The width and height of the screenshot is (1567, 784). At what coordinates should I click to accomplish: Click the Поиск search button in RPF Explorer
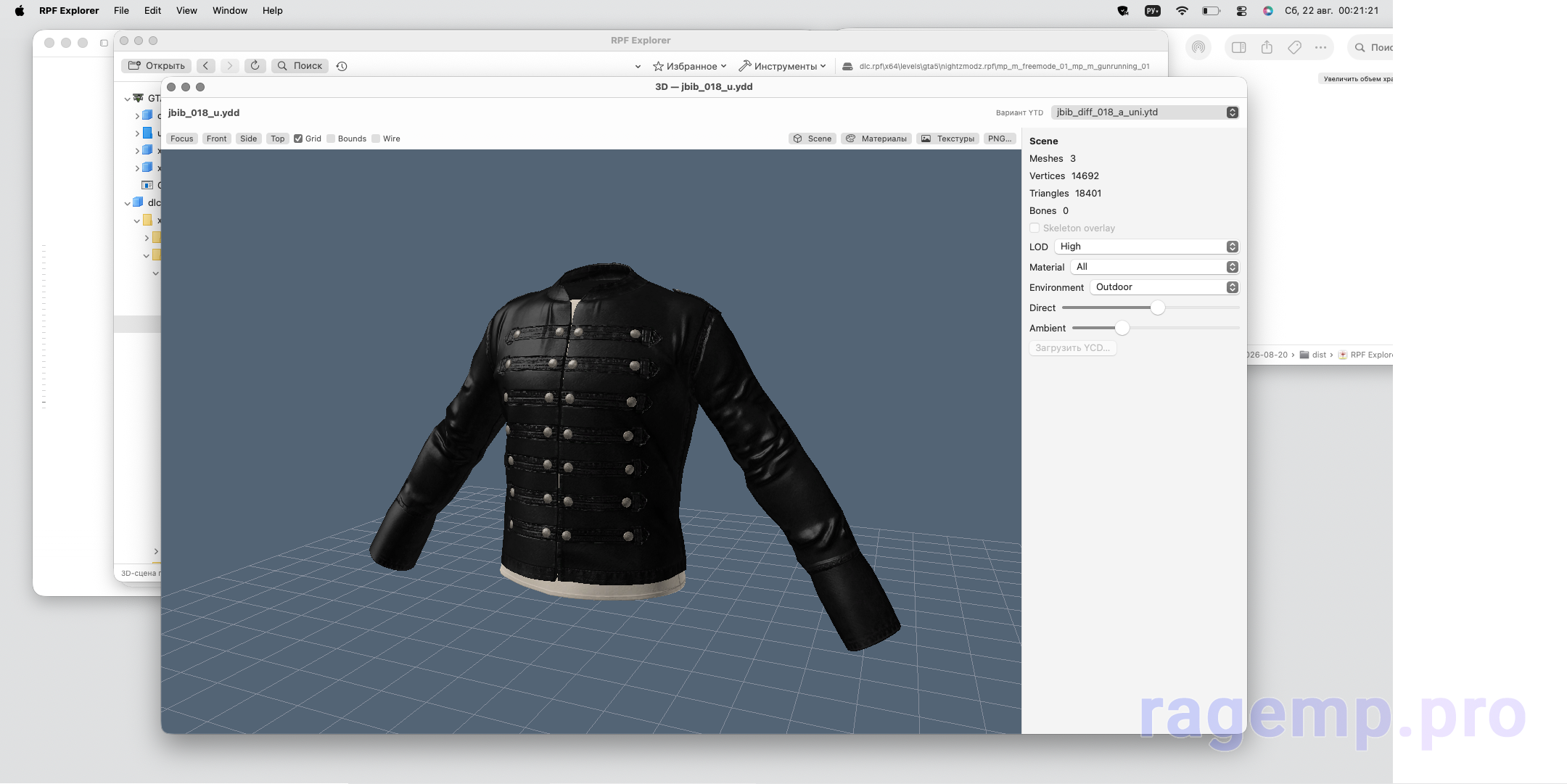click(x=300, y=66)
